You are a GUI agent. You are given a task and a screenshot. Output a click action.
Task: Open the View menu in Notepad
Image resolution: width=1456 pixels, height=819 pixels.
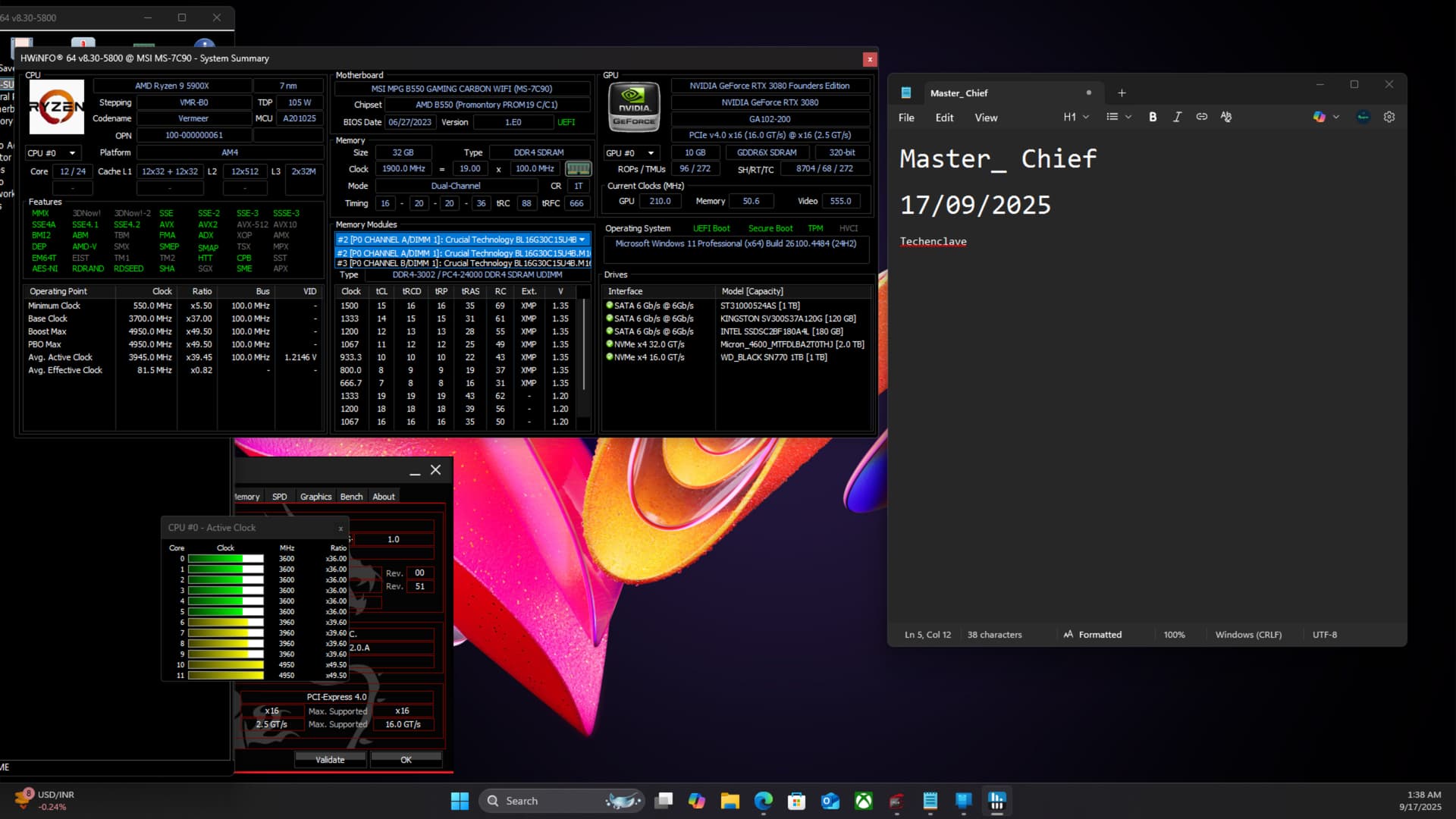pyautogui.click(x=986, y=118)
